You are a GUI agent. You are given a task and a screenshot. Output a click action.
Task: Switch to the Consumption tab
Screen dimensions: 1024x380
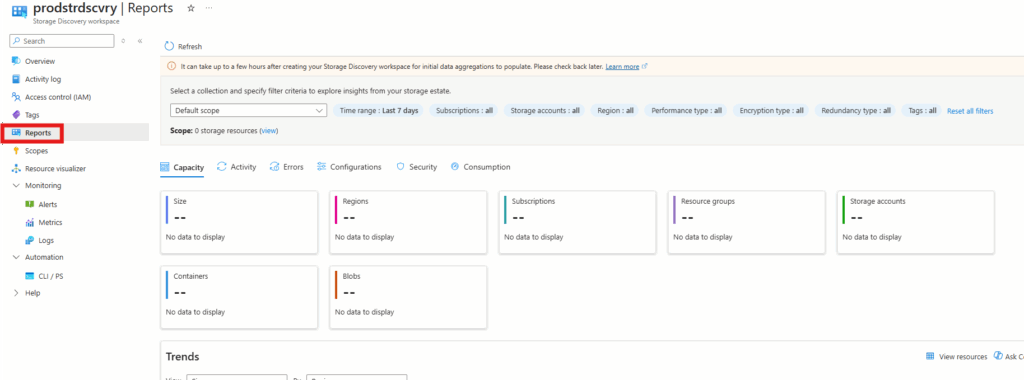coord(481,167)
